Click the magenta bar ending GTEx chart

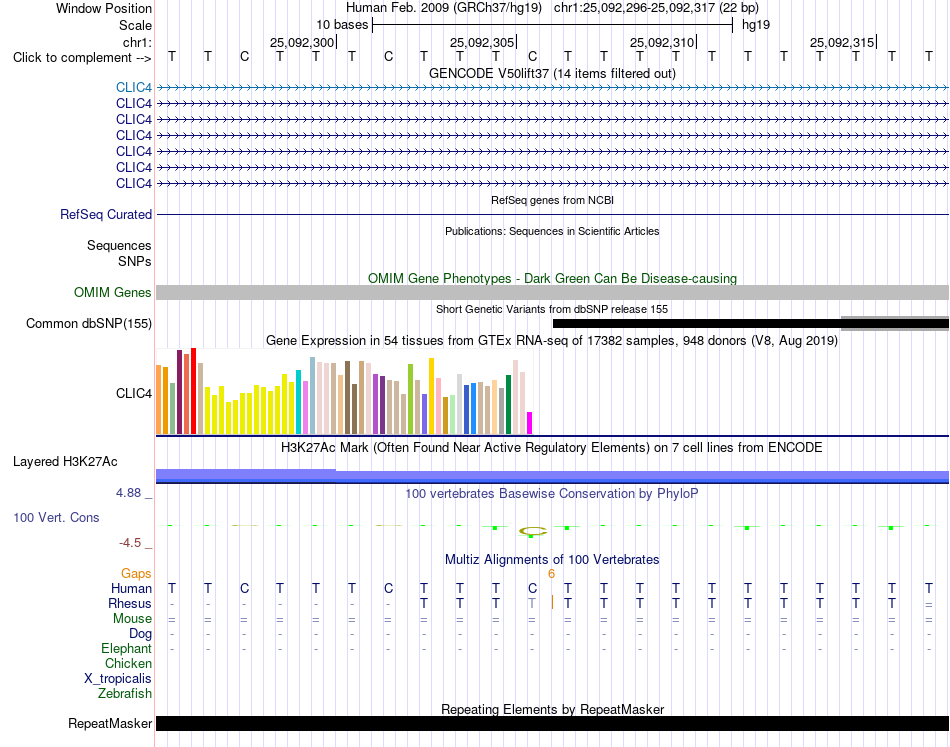(x=530, y=423)
